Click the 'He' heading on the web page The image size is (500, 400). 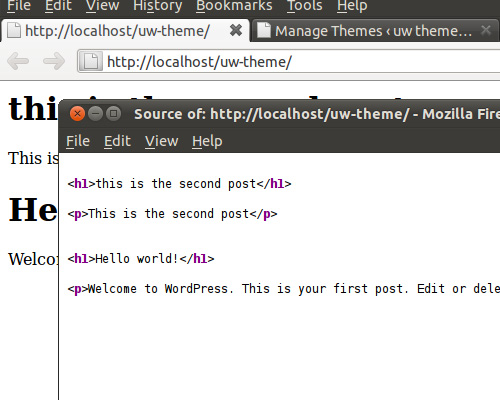(x=33, y=210)
